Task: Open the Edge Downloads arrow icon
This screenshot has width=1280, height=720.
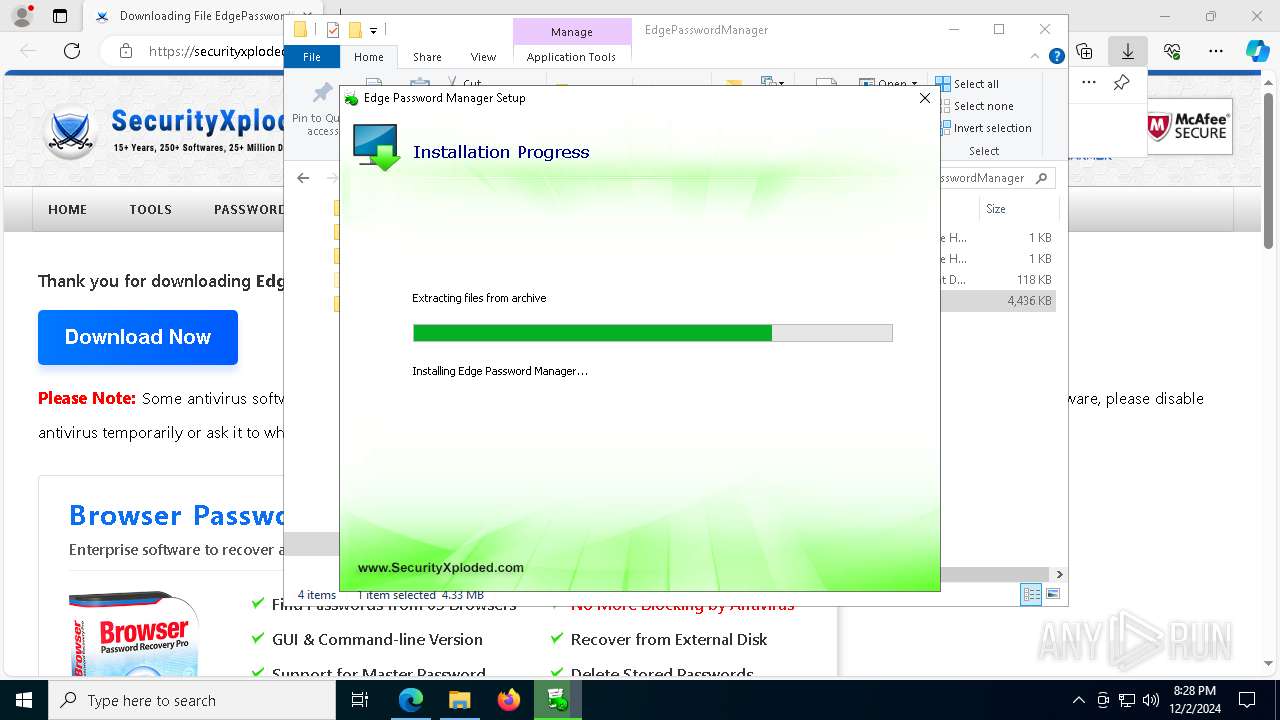Action: 1128,51
